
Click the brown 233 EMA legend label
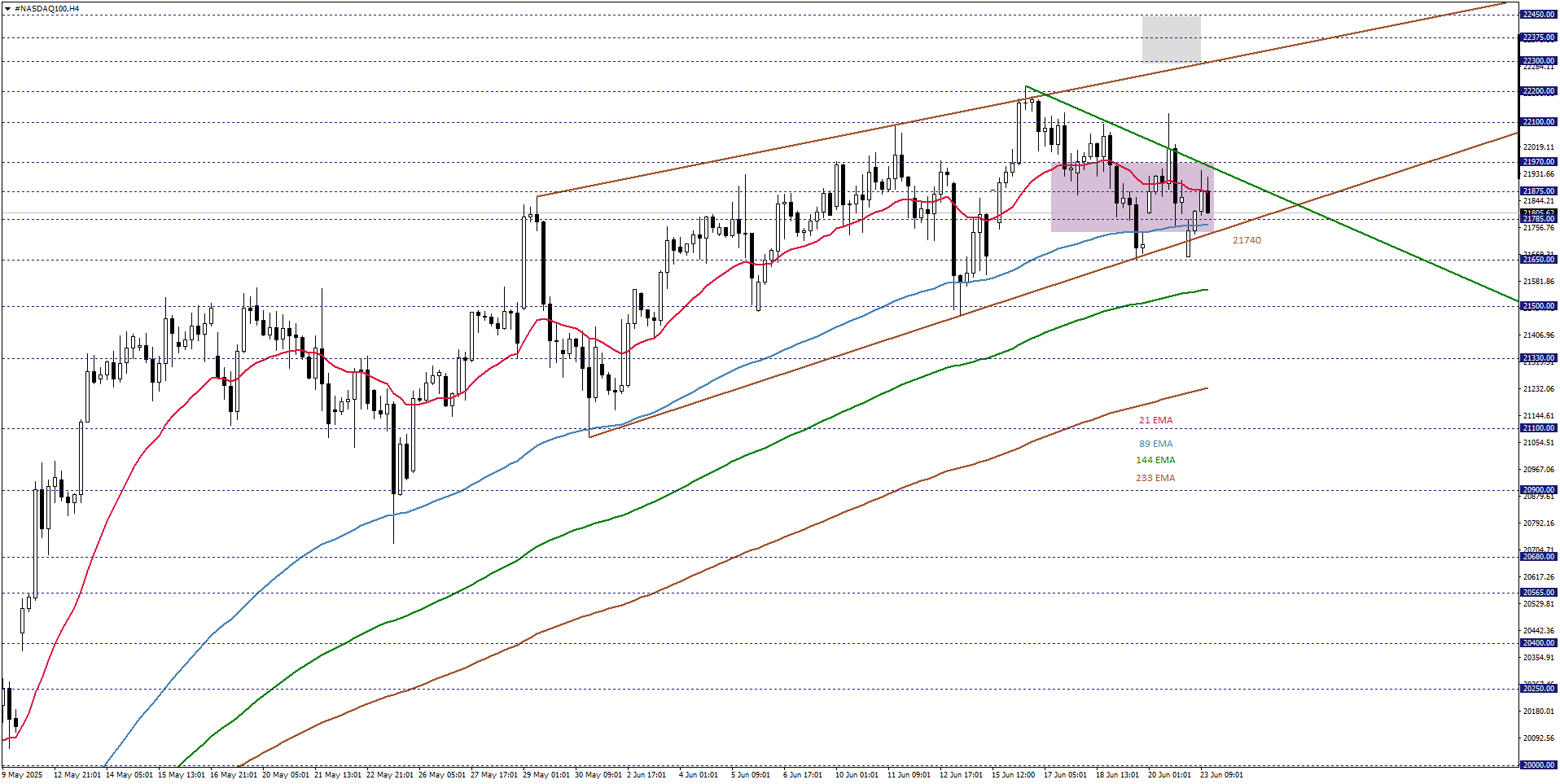(1155, 478)
